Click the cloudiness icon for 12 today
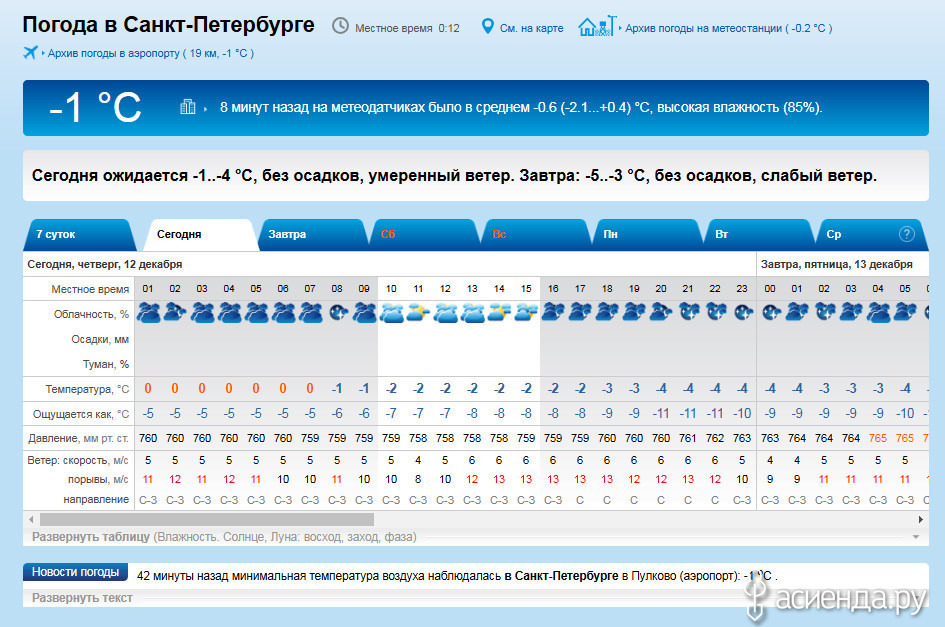 [x=445, y=313]
